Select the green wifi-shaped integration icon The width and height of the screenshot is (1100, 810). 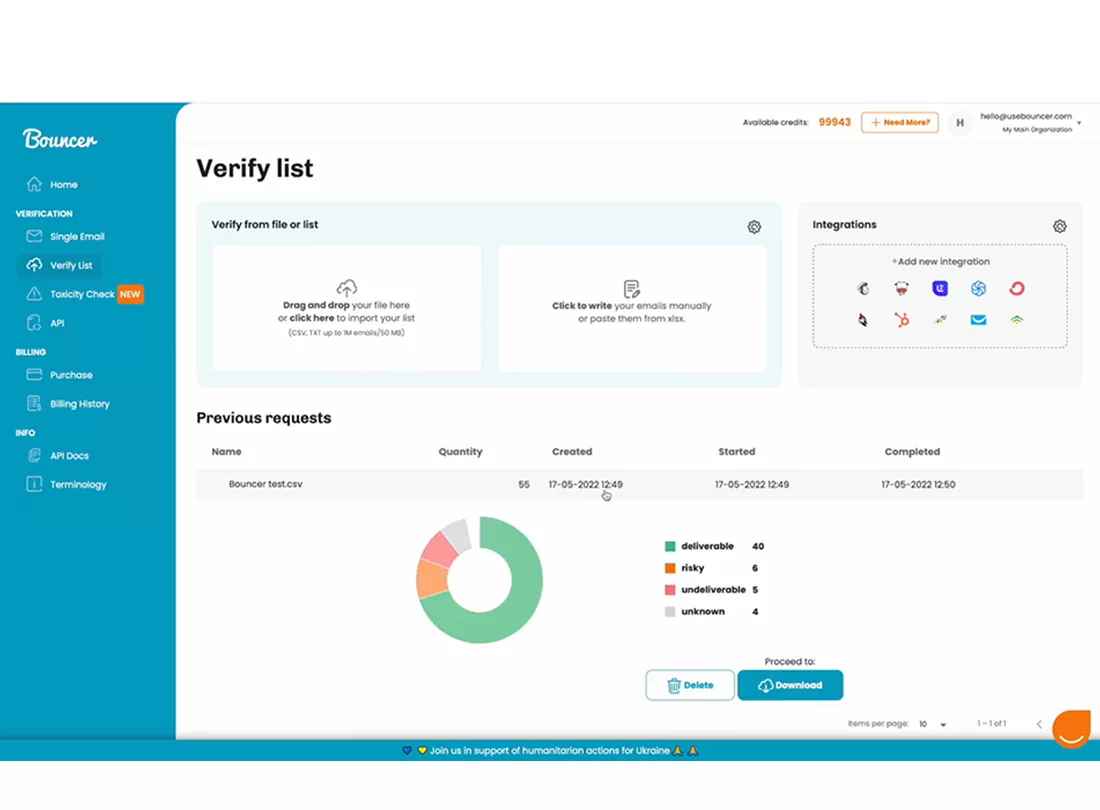pos(1017,320)
